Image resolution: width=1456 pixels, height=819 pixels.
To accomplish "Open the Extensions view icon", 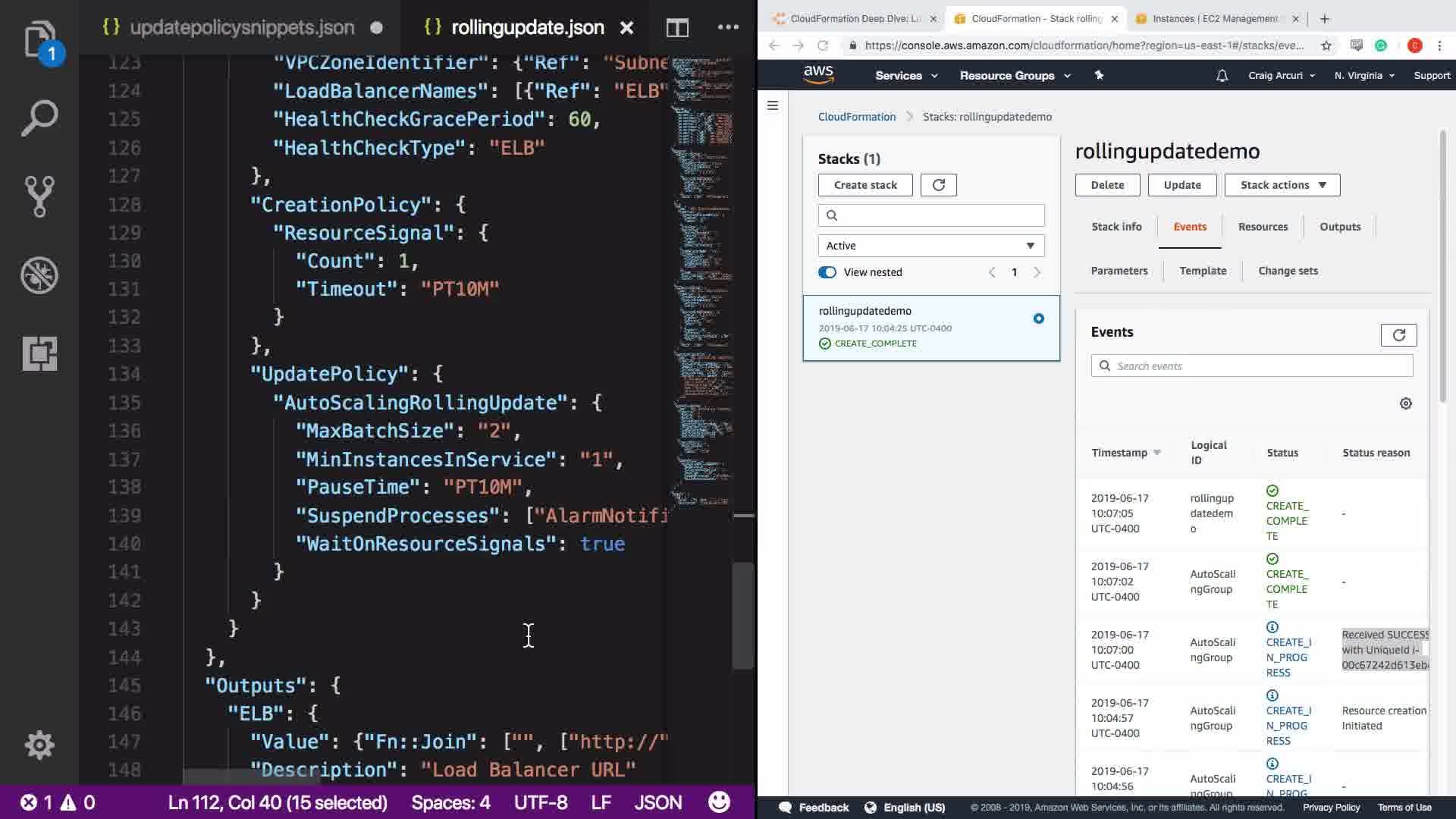I will point(39,353).
